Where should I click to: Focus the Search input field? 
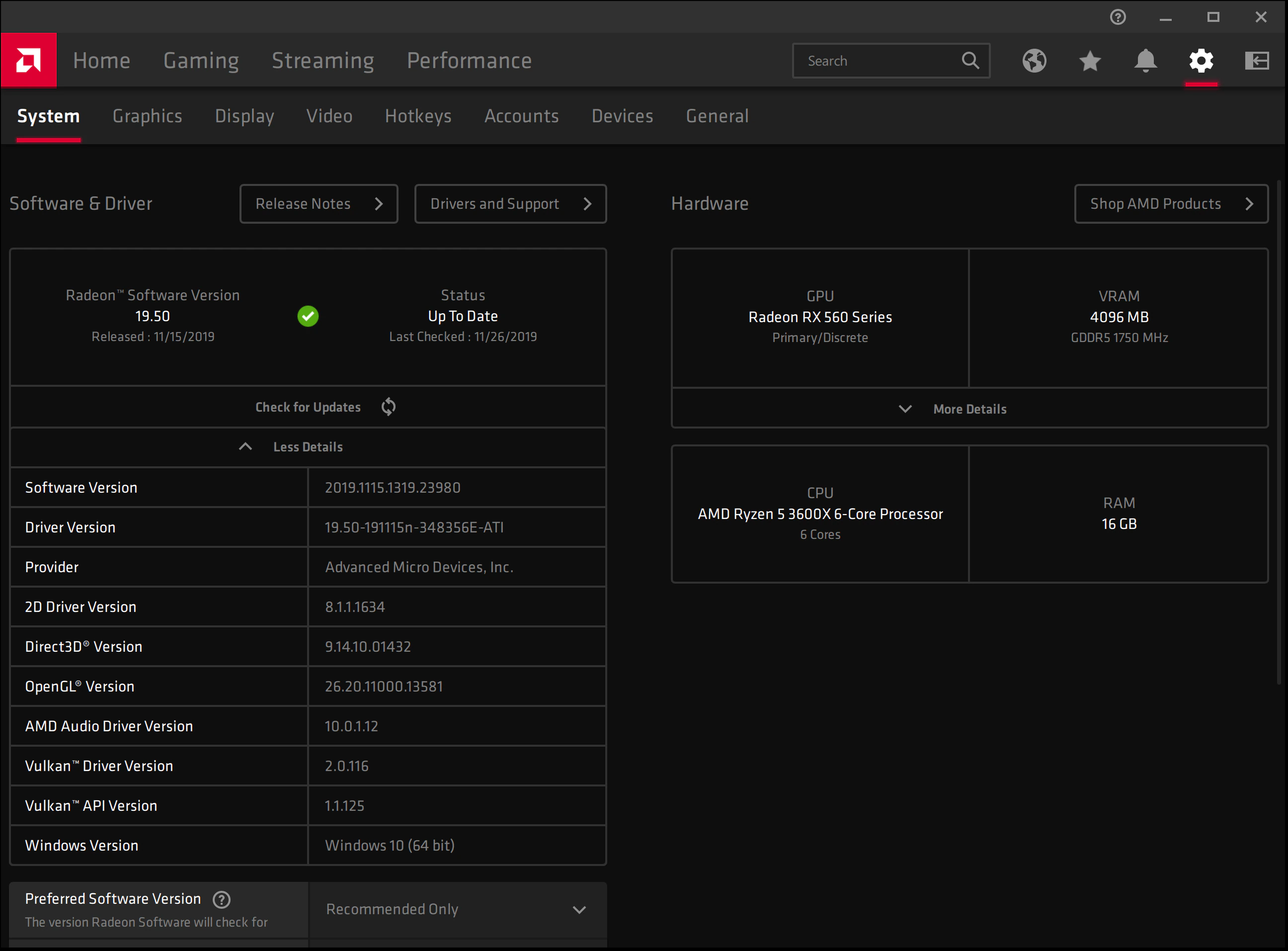pos(880,61)
